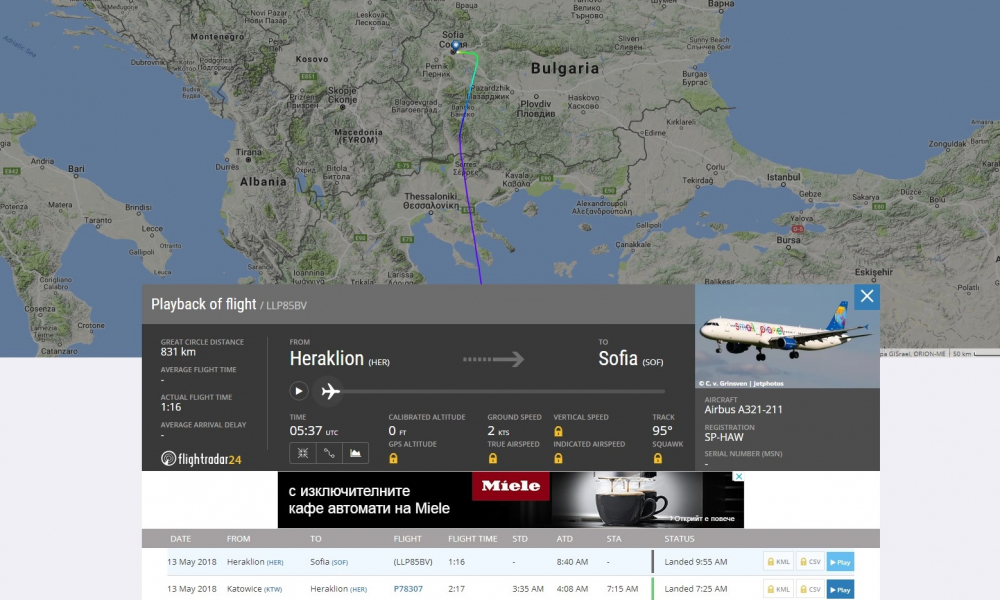This screenshot has height=600, width=1000.
Task: Click the 1:16 actual flight time value
Action: tap(171, 407)
